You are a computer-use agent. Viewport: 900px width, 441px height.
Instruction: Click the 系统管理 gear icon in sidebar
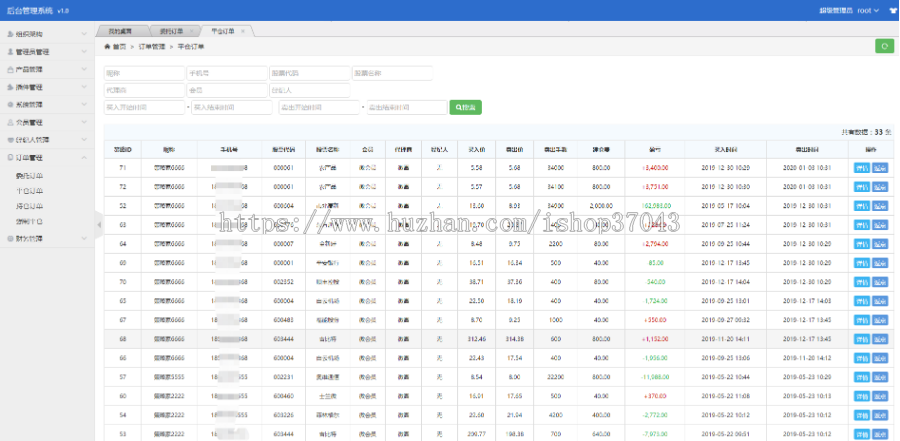[x=11, y=104]
